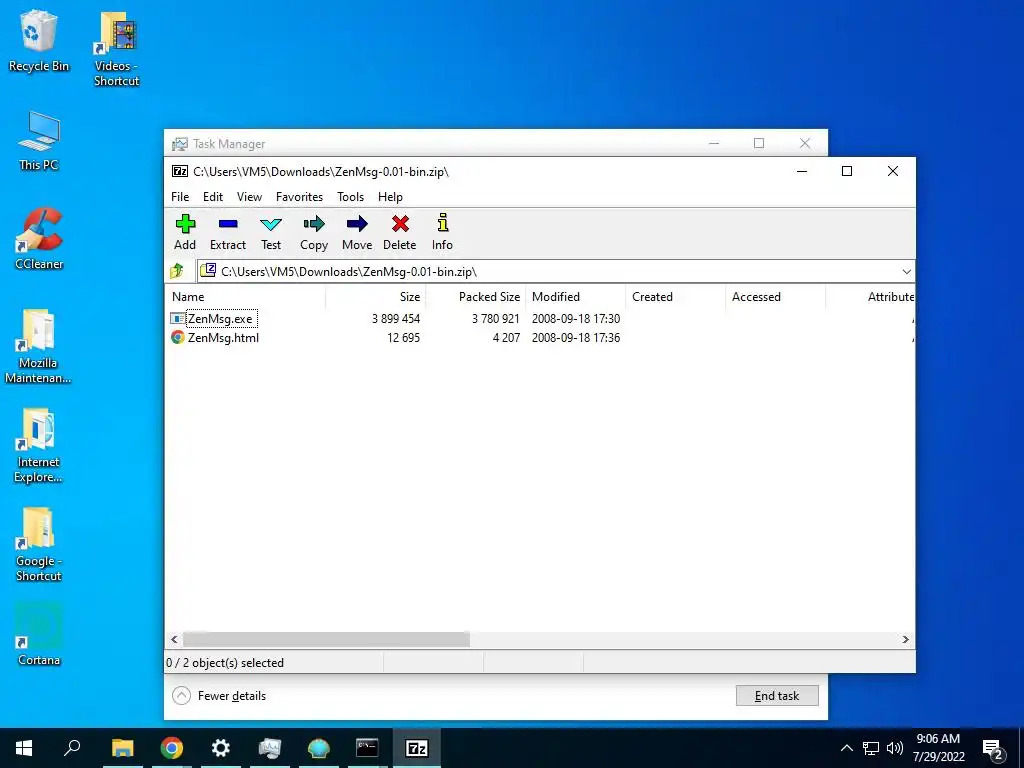The width and height of the screenshot is (1024, 768).
Task: Switch to Task Manager taskbar icon
Action: (270, 748)
